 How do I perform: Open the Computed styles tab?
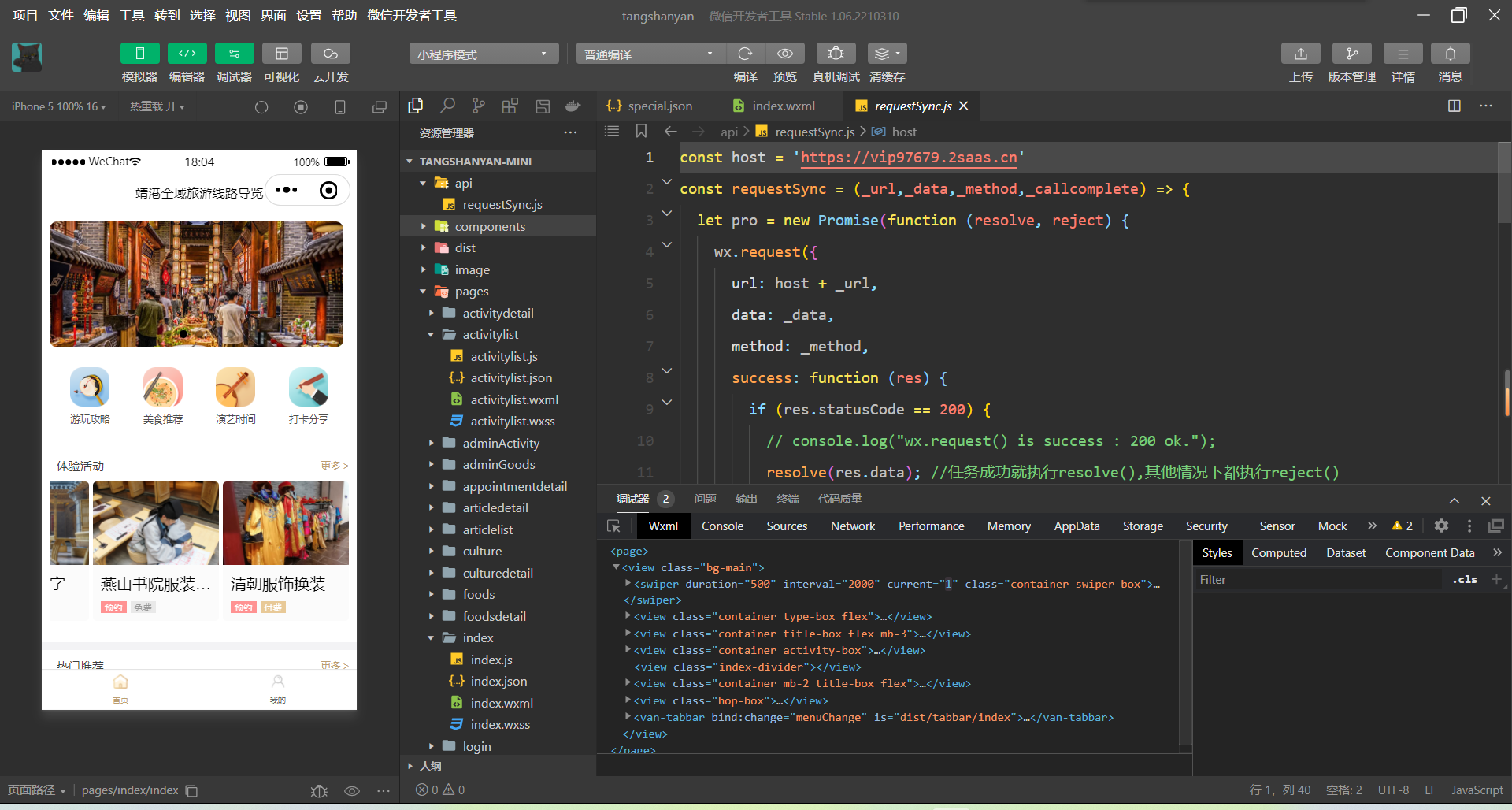[1279, 553]
